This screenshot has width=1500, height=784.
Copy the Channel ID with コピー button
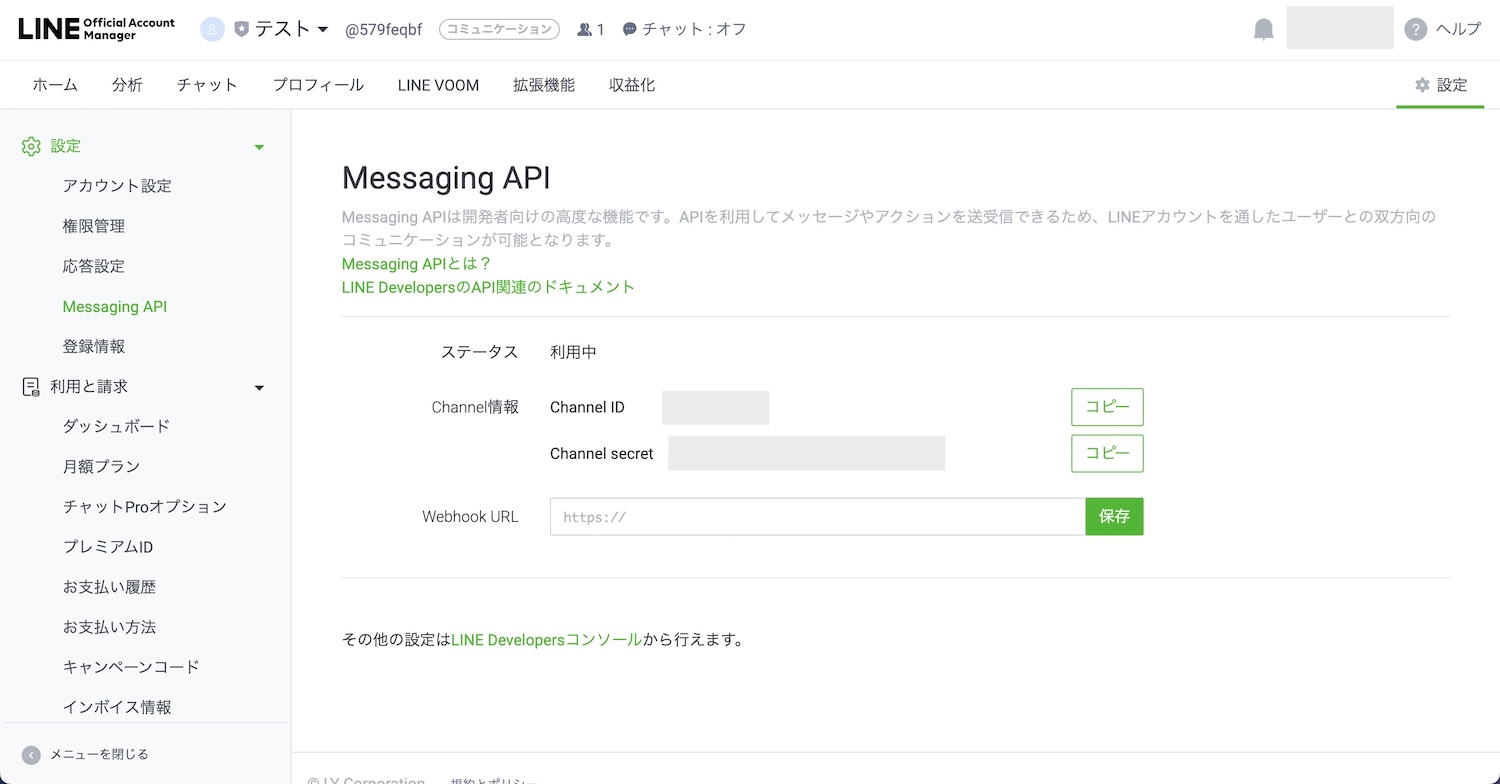click(1107, 407)
